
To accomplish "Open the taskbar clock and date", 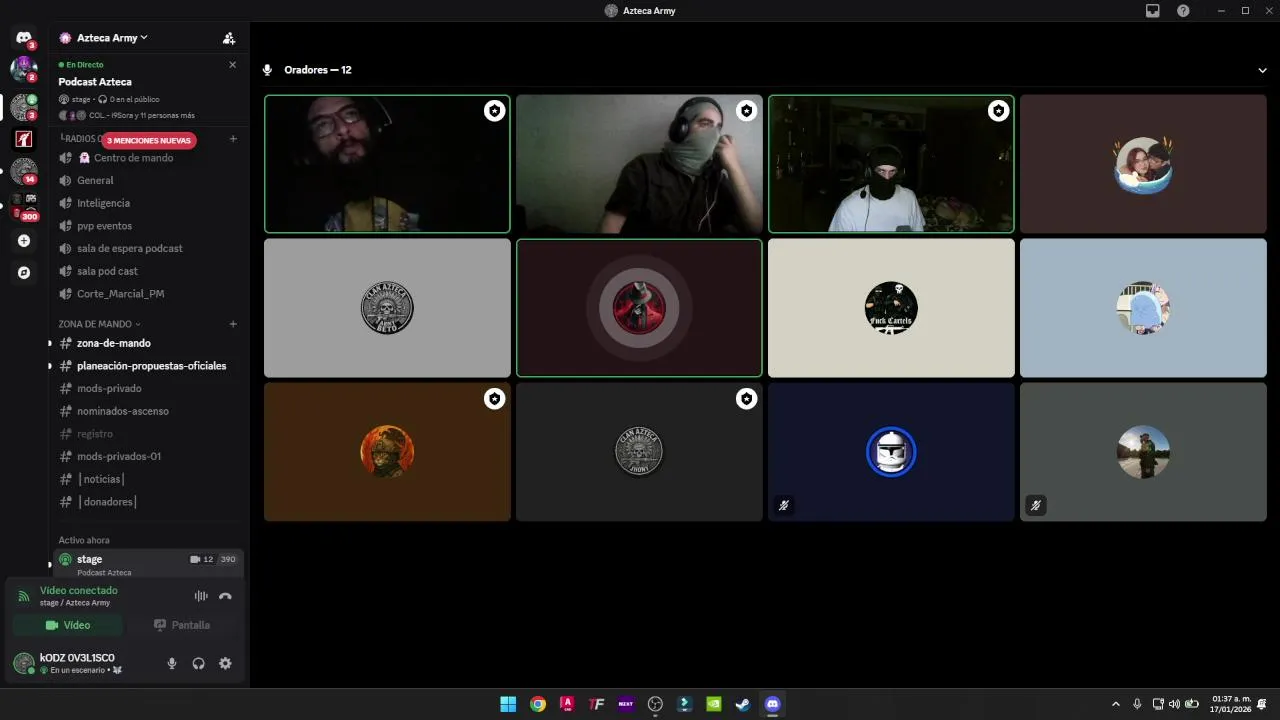I will click(1232, 704).
